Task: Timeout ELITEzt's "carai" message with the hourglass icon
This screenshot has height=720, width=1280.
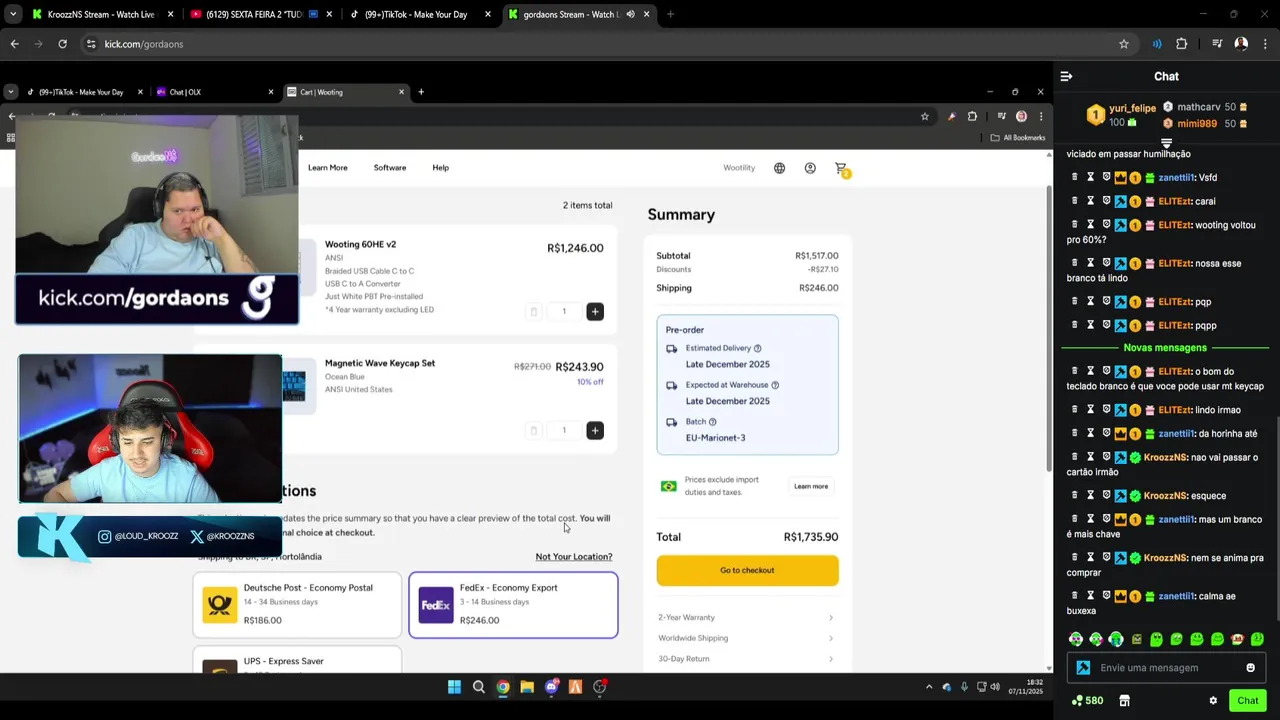Action: tap(1090, 201)
